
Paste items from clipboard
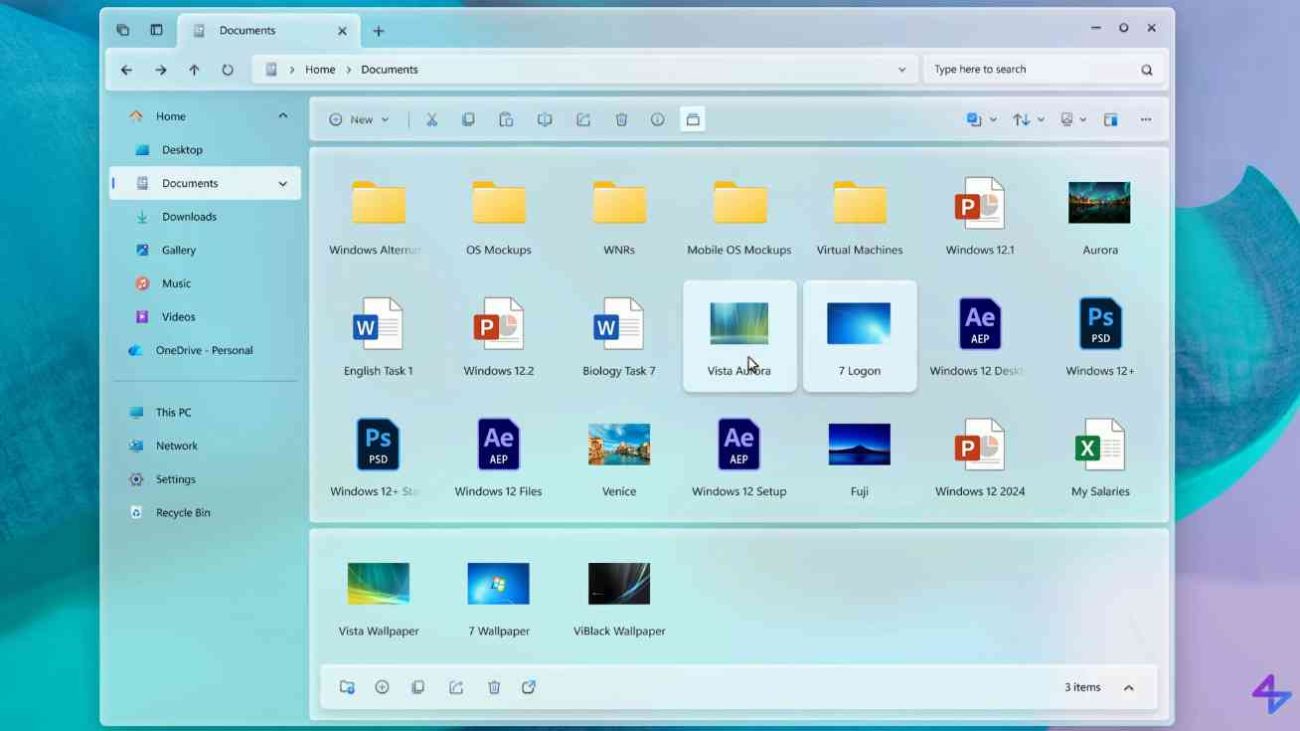[505, 119]
